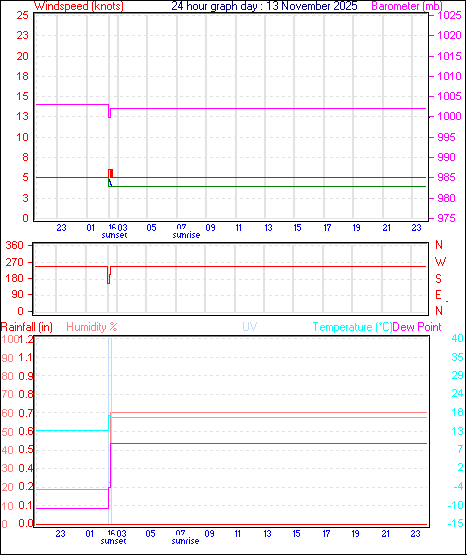This screenshot has height=559, width=467.
Task: Select windspeed scale value 20 knots
Action: tap(22, 56)
